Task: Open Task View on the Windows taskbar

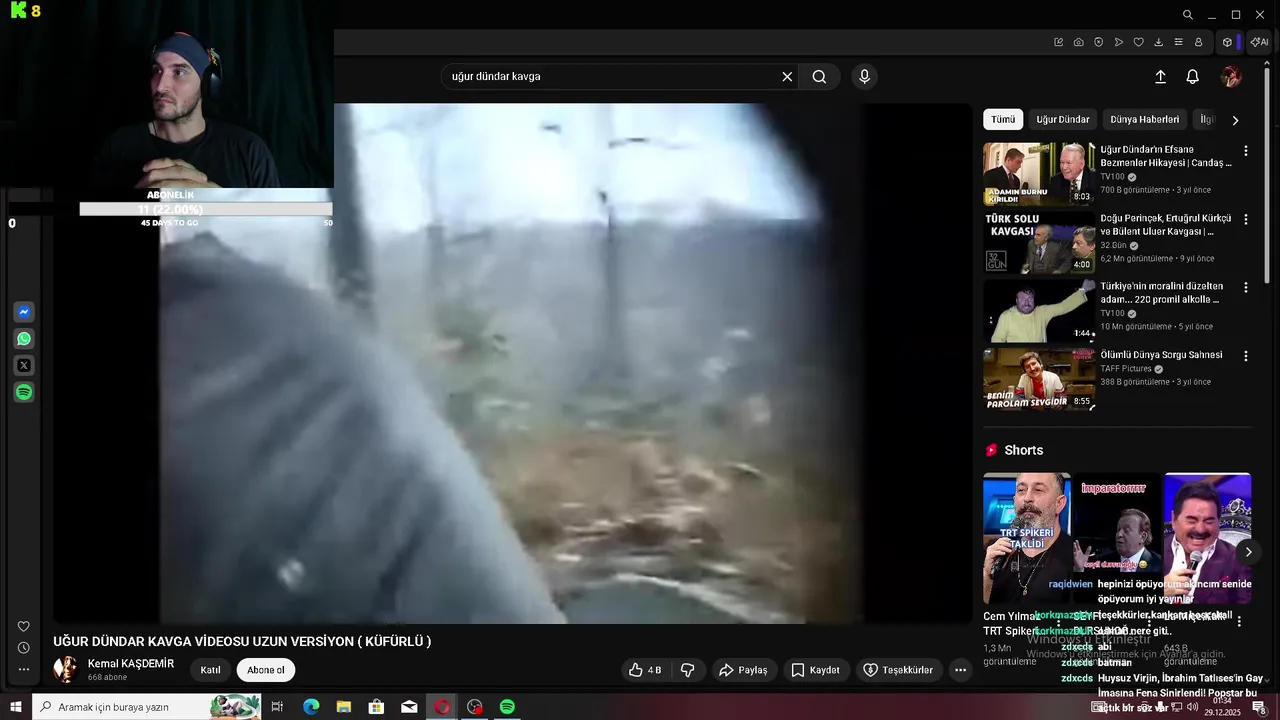Action: [x=277, y=707]
